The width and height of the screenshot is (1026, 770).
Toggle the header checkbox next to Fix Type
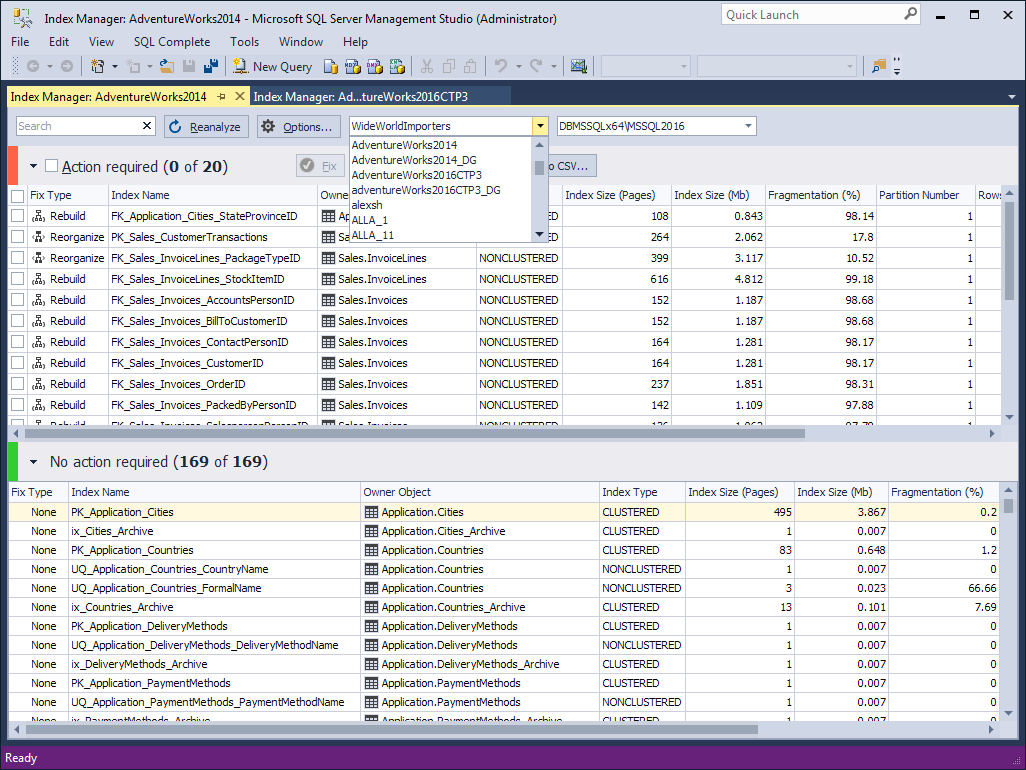[x=18, y=196]
